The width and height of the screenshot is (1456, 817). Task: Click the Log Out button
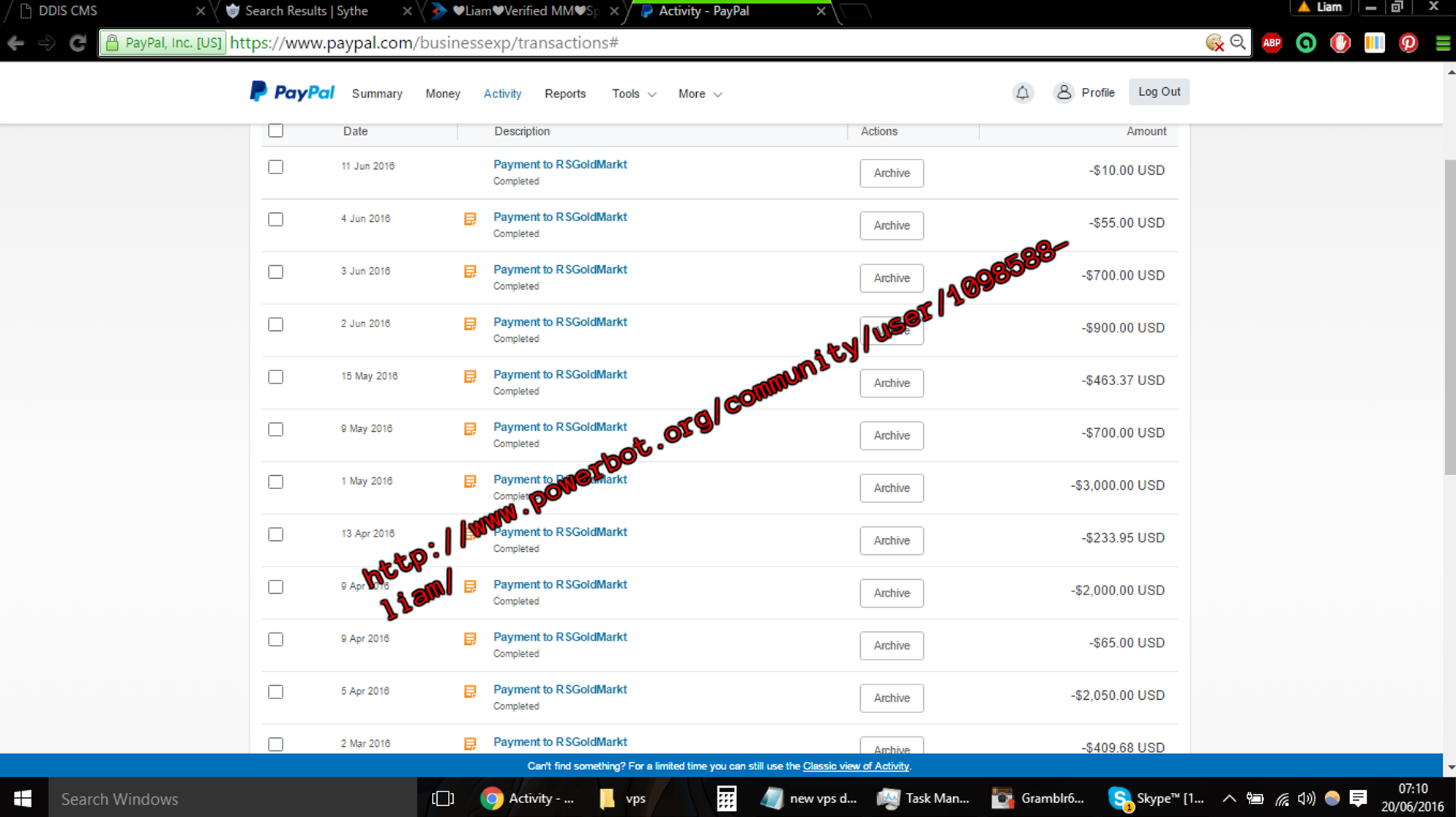tap(1159, 92)
